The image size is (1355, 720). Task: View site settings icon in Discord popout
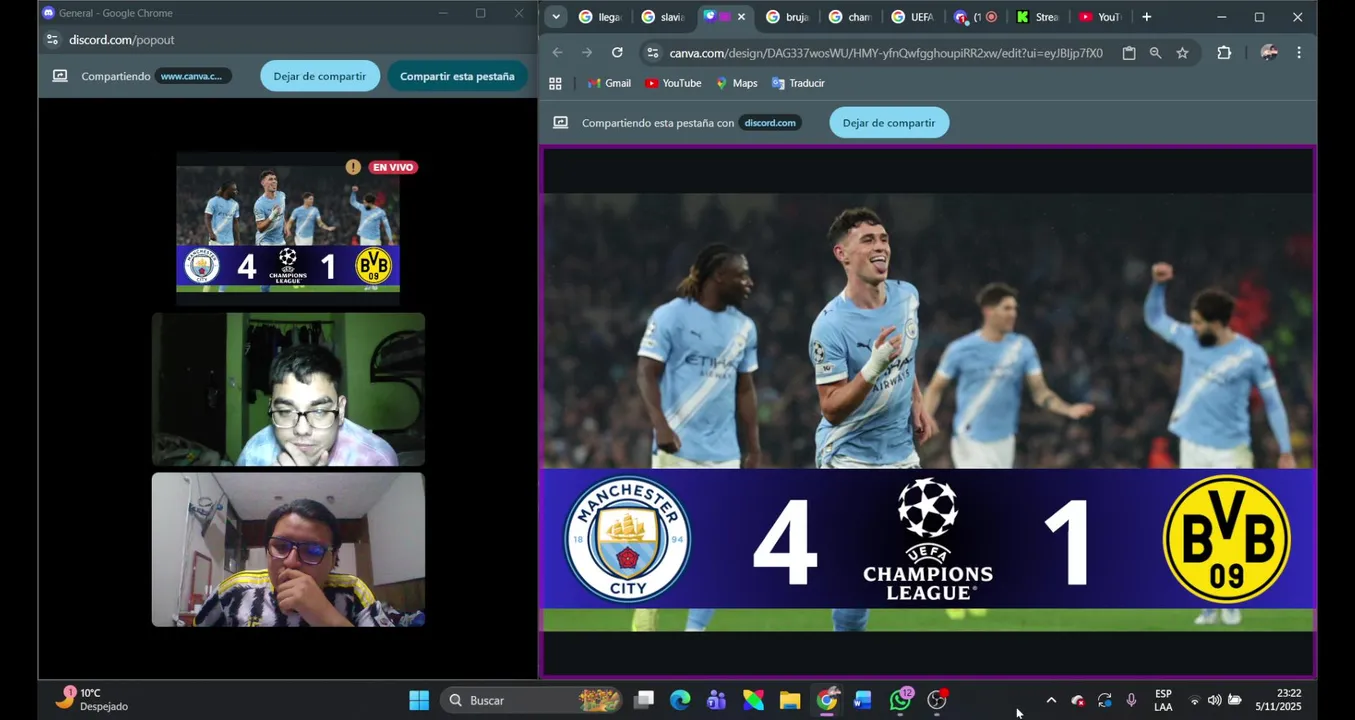[x=53, y=40]
